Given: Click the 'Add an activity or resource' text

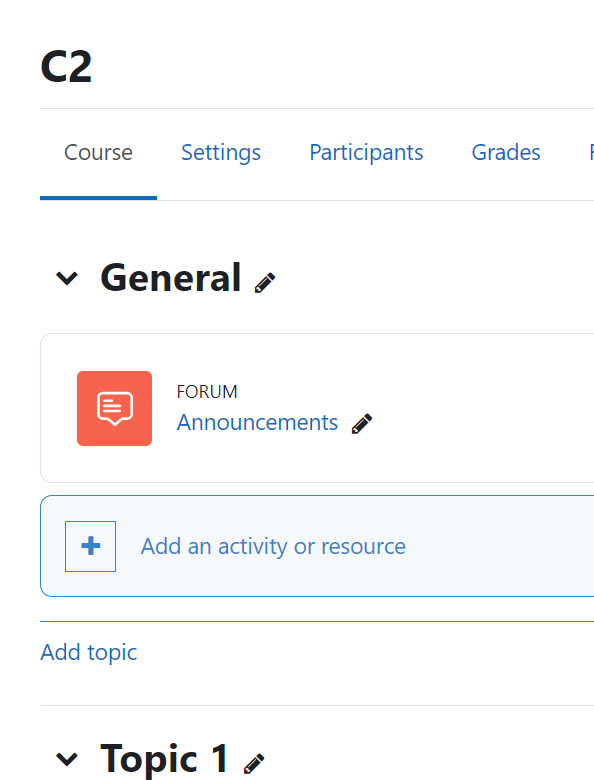Looking at the screenshot, I should click(x=273, y=546).
